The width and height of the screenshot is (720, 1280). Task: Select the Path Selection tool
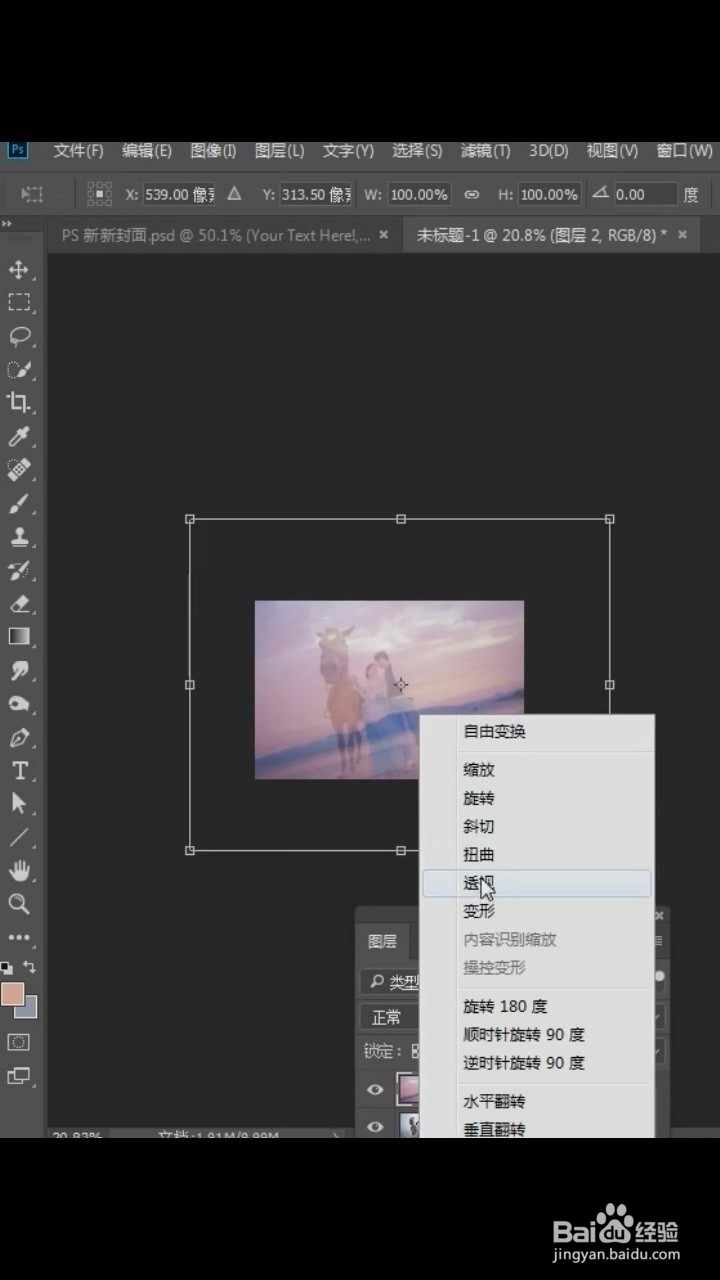pos(19,803)
